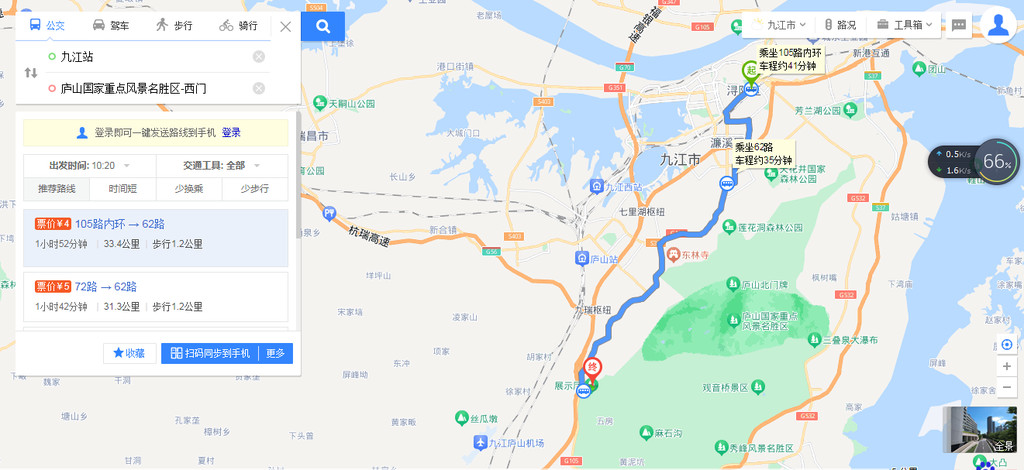This screenshot has width=1024, height=470.
Task: Switch to the 驾车 driving tab
Action: point(110,26)
